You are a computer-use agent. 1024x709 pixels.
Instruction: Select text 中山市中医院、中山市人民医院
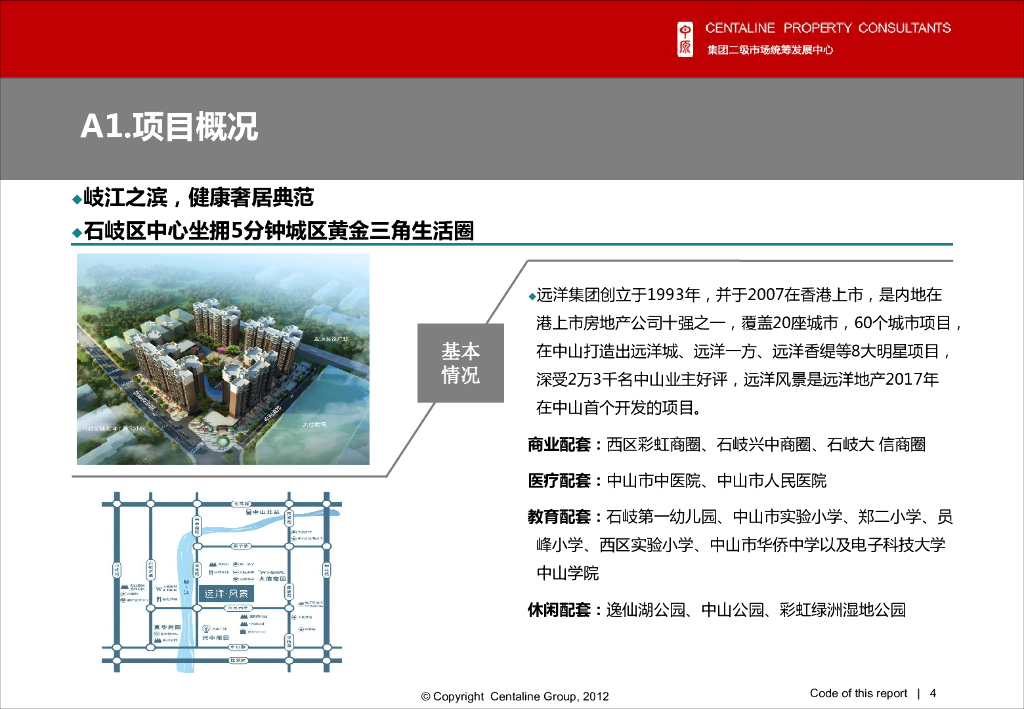(716, 481)
